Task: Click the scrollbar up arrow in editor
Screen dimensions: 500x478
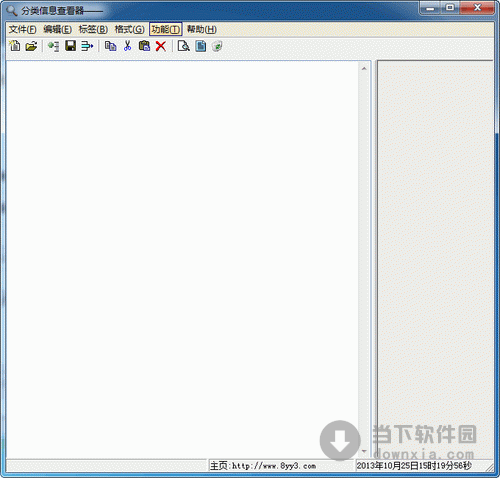Action: 364,68
